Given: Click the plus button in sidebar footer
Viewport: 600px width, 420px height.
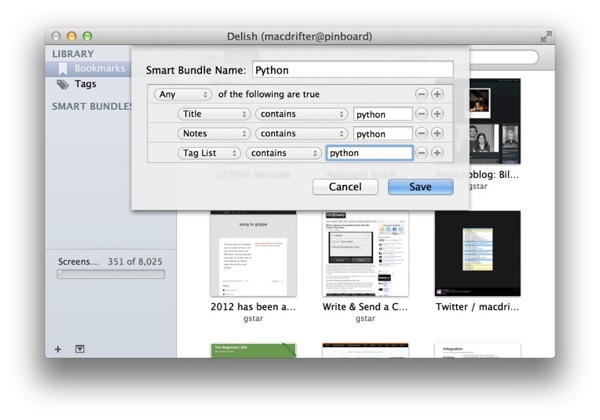Looking at the screenshot, I should [x=58, y=349].
